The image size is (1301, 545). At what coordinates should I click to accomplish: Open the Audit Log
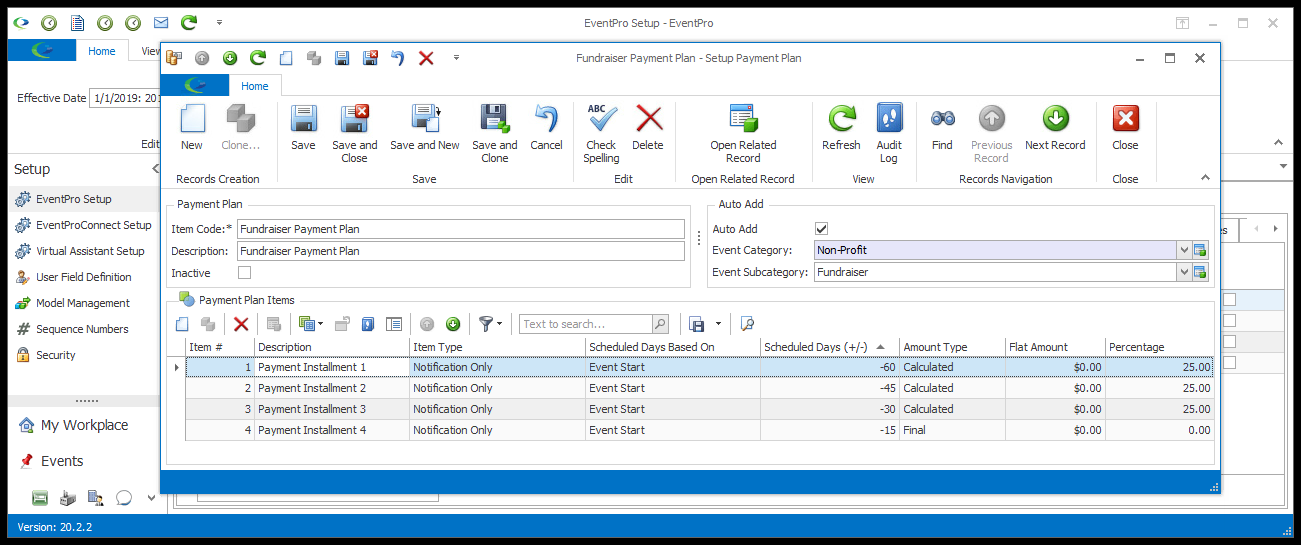click(889, 134)
